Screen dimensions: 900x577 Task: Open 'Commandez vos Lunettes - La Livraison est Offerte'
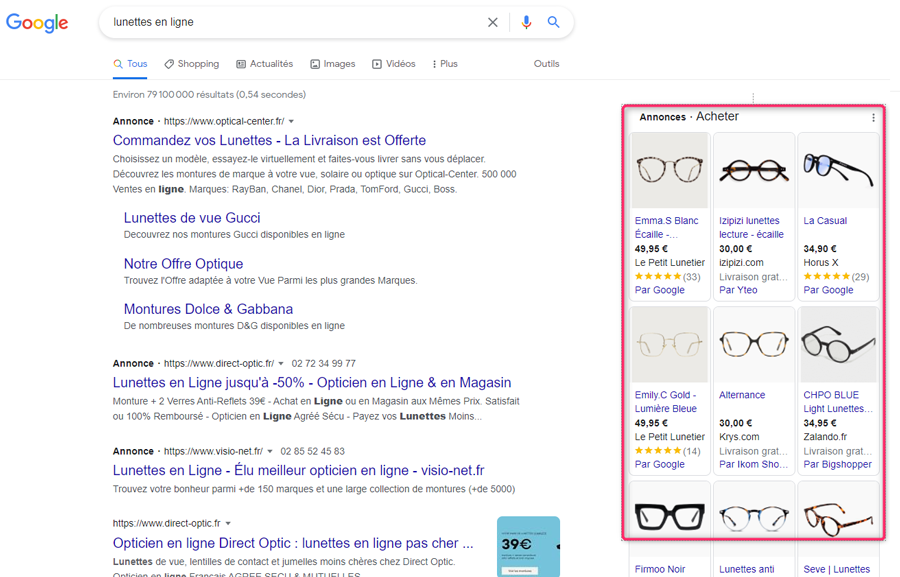[269, 141]
